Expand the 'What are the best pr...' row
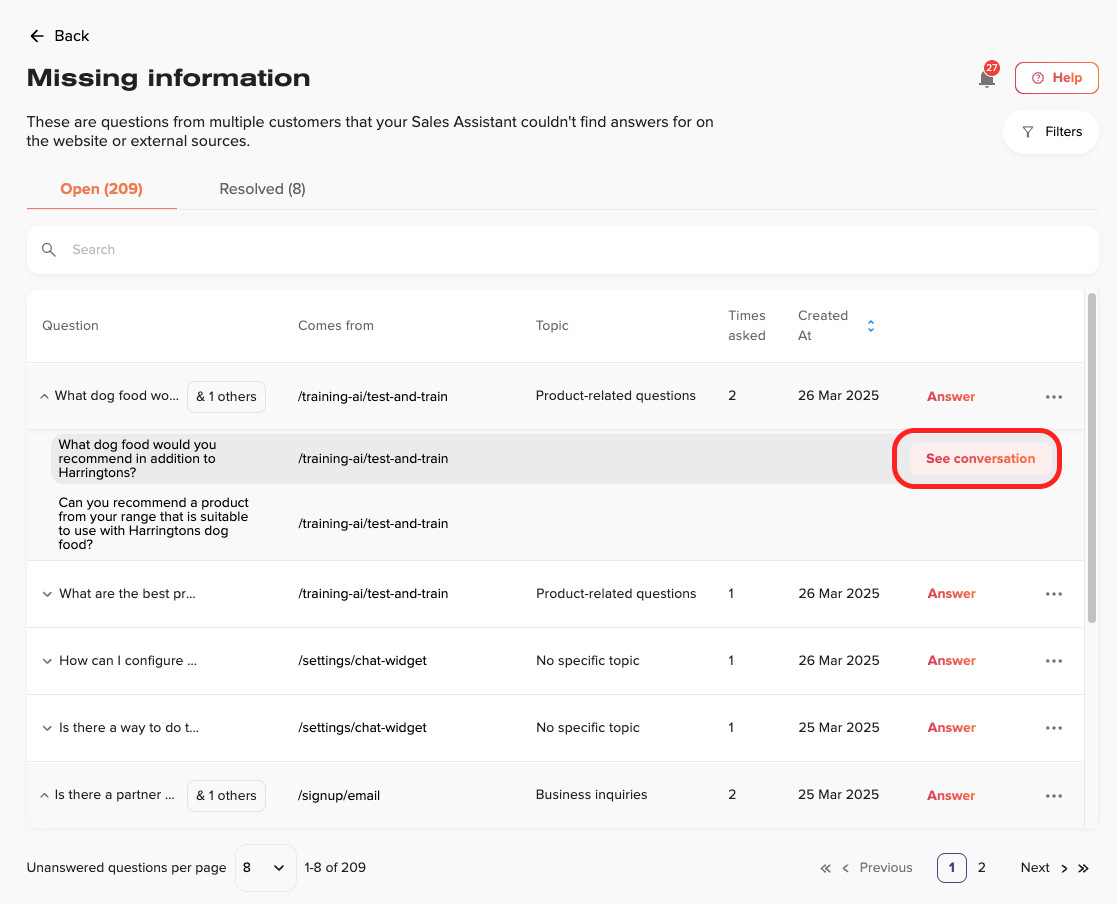 [x=47, y=594]
